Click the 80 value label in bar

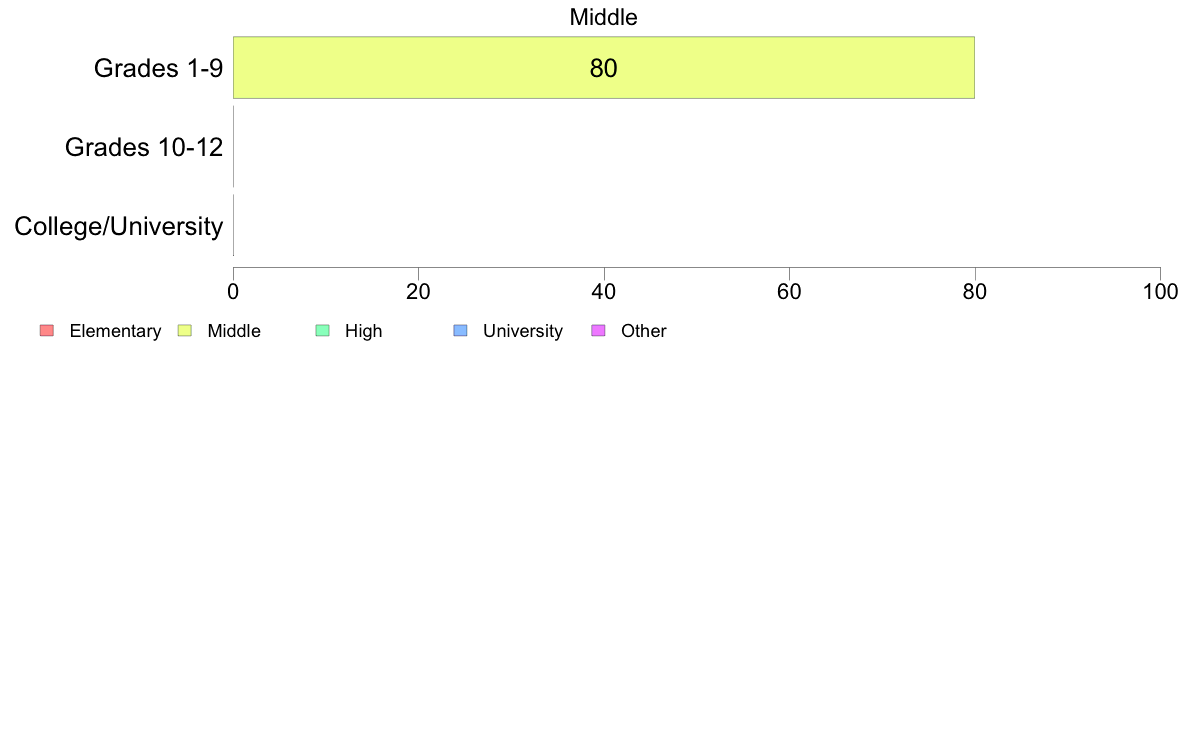[604, 68]
